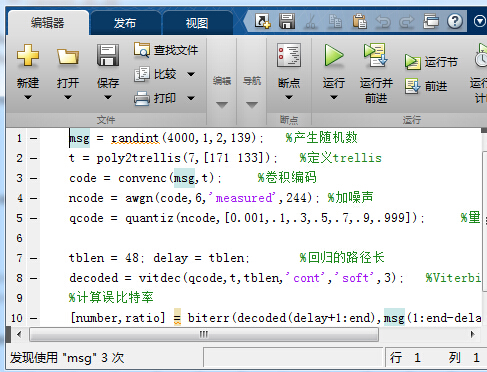This screenshot has width=487, height=372.
Task: Click 'poly2trellis' in line 2
Action: click(x=139, y=158)
